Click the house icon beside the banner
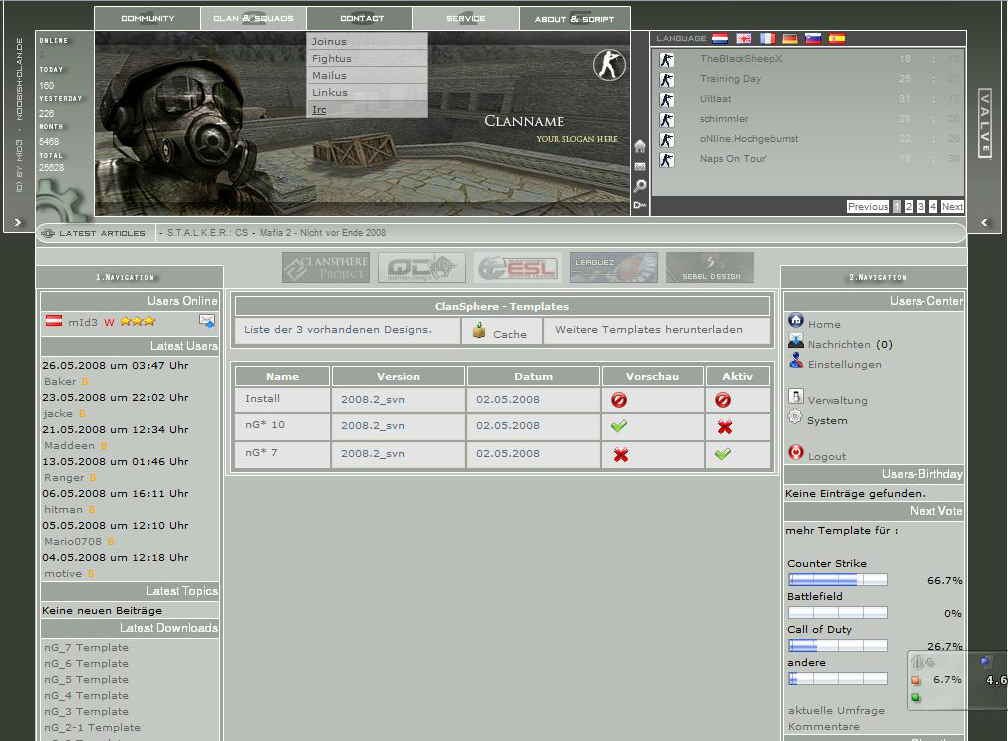Viewport: 1008px width, 741px height. click(x=640, y=146)
